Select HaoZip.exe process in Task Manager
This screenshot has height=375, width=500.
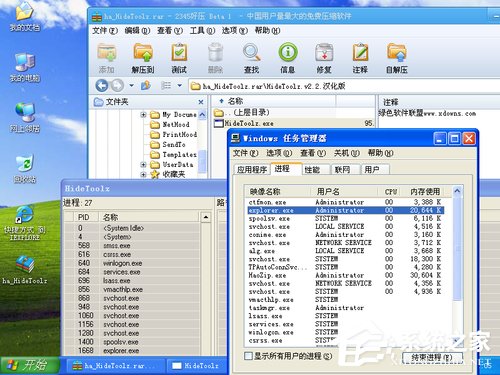tap(346, 275)
